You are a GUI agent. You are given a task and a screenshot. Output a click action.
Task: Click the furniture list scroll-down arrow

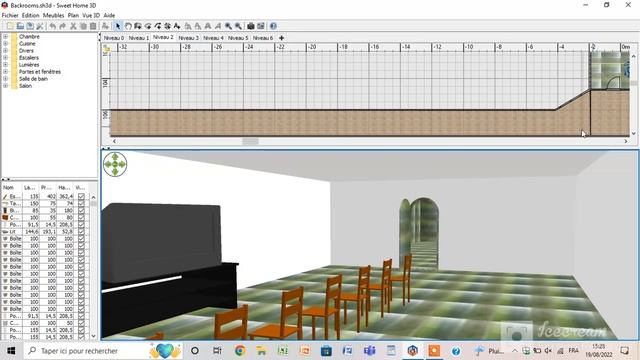(x=93, y=336)
